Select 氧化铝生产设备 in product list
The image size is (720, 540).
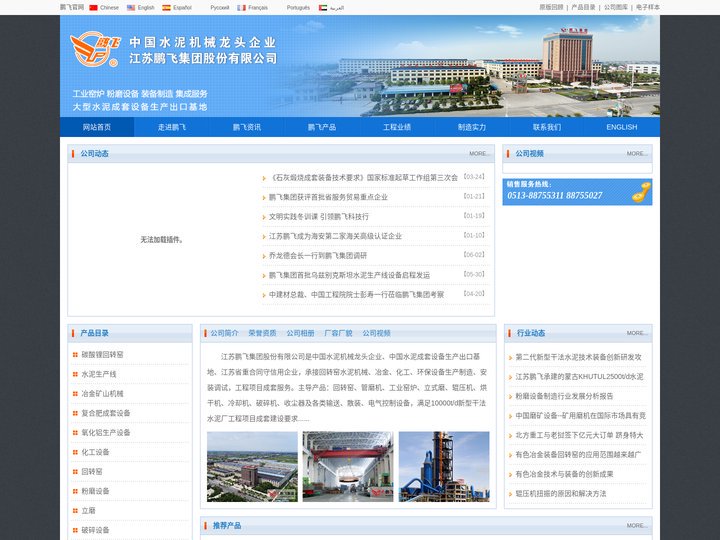pos(106,433)
